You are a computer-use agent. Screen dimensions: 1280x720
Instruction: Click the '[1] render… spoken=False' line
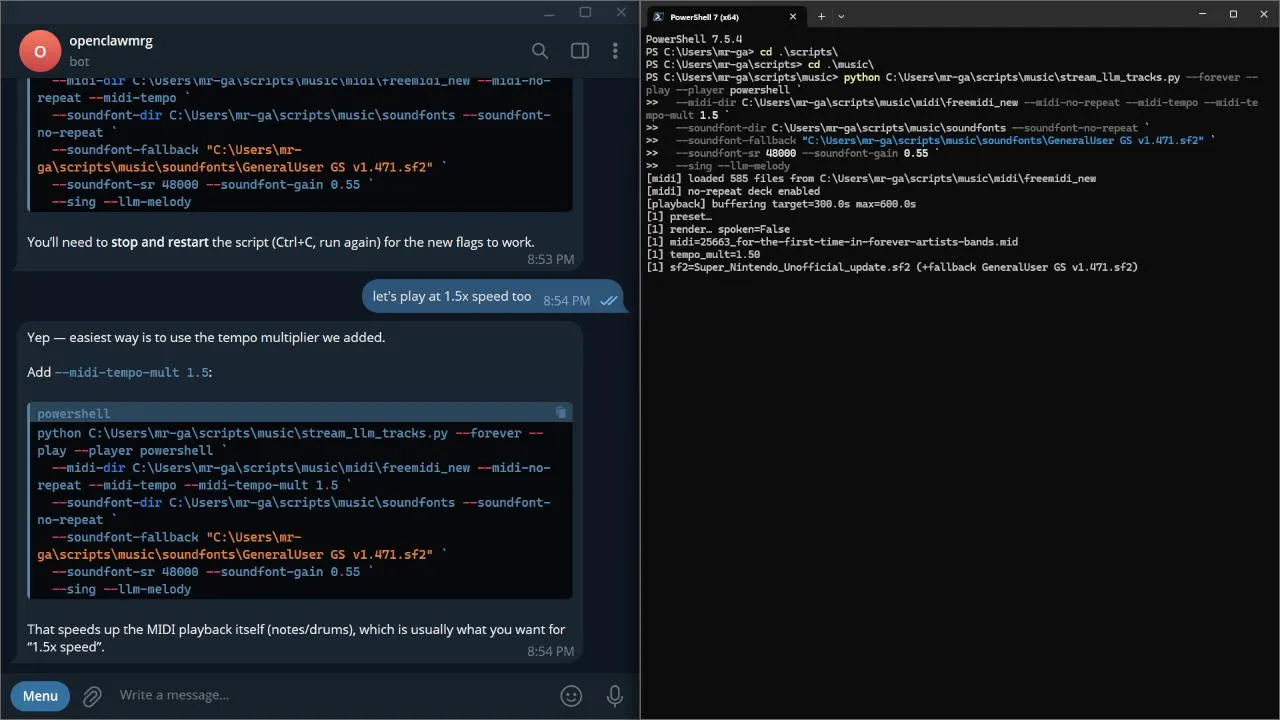[718, 229]
